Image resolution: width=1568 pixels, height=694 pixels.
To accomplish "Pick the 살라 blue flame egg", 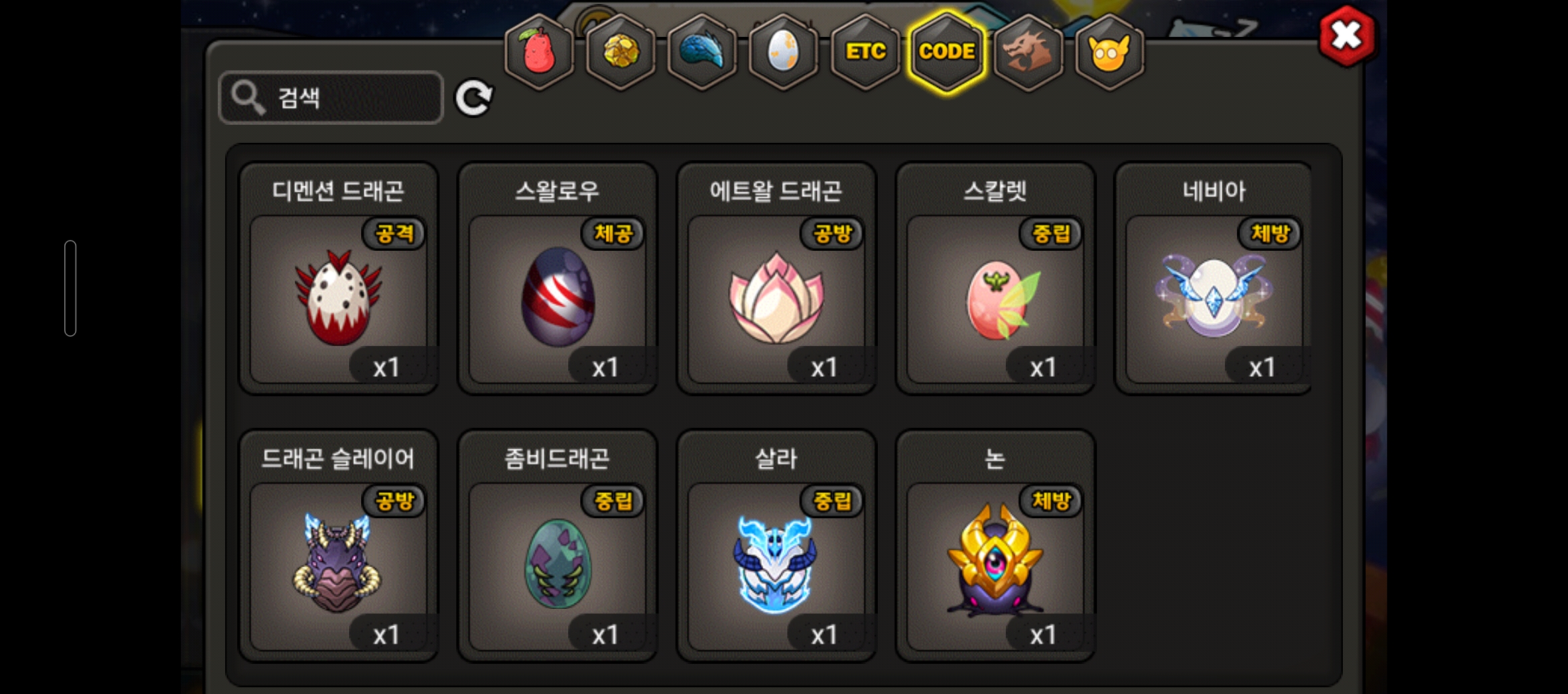I will tap(777, 546).
